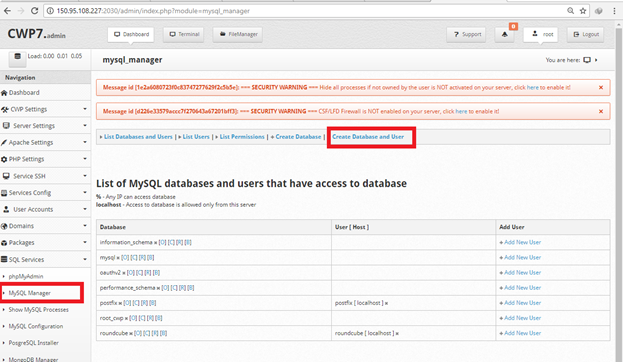The width and height of the screenshot is (623, 362).
Task: Click [C] for mysql database
Action: pos(133,257)
